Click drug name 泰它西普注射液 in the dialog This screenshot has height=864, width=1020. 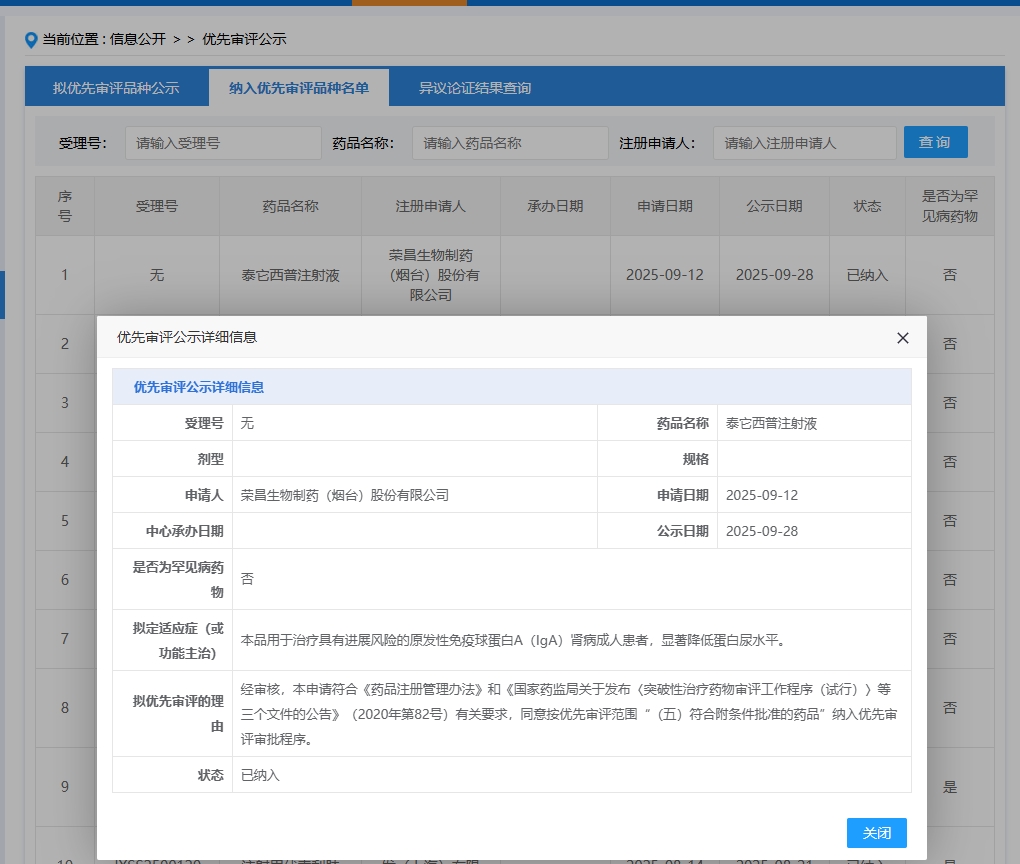tap(772, 424)
